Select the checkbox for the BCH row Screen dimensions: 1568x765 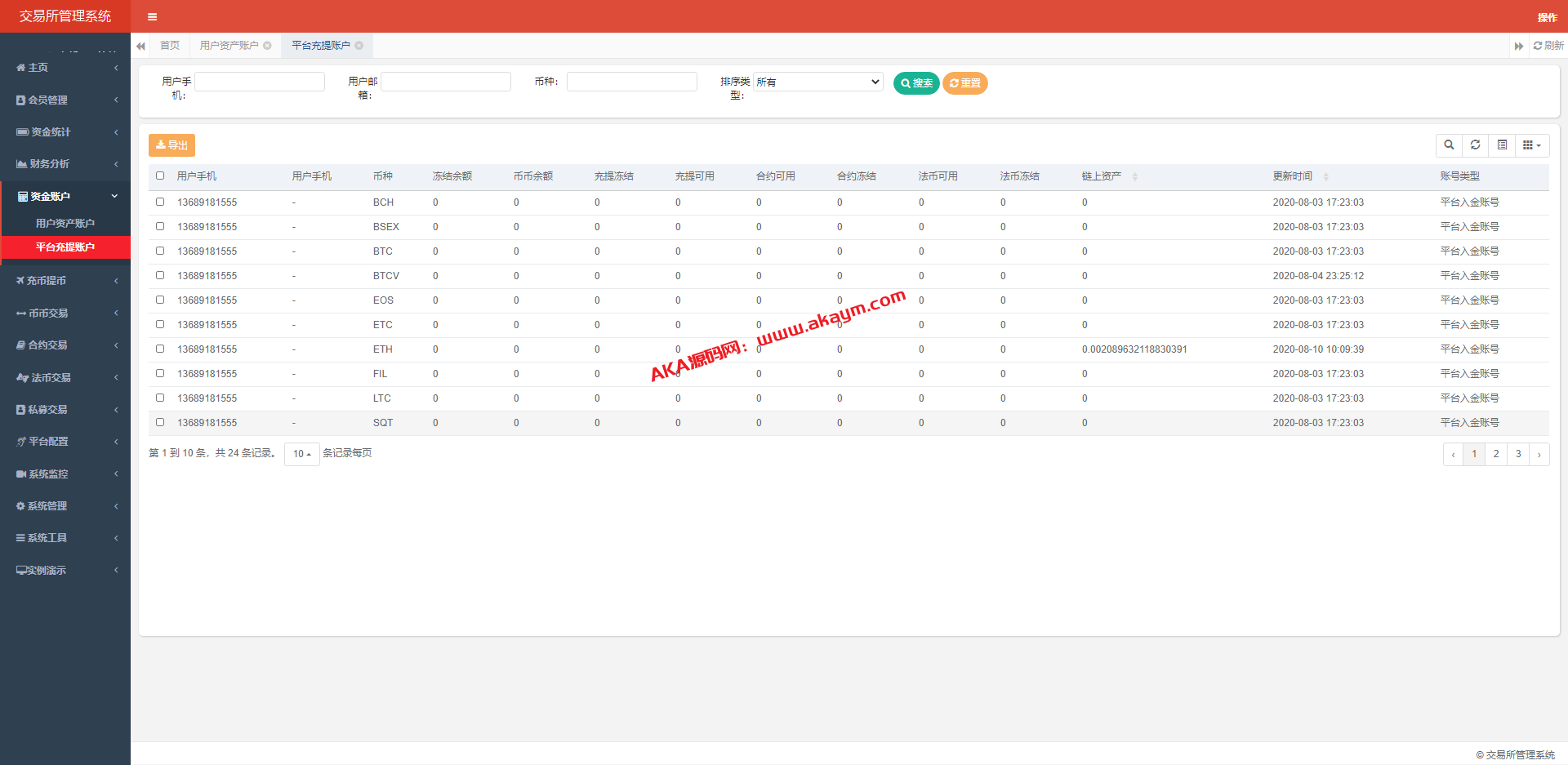(x=160, y=202)
